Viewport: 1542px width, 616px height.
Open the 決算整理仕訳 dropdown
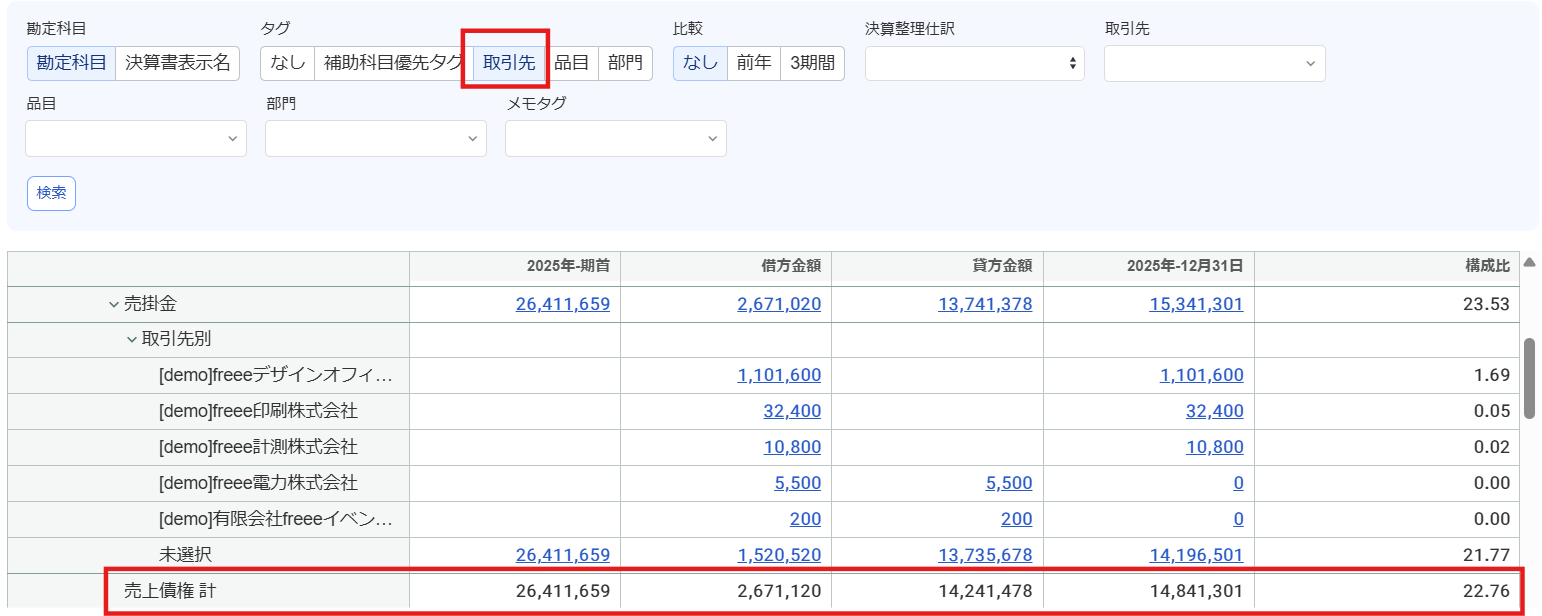point(975,63)
